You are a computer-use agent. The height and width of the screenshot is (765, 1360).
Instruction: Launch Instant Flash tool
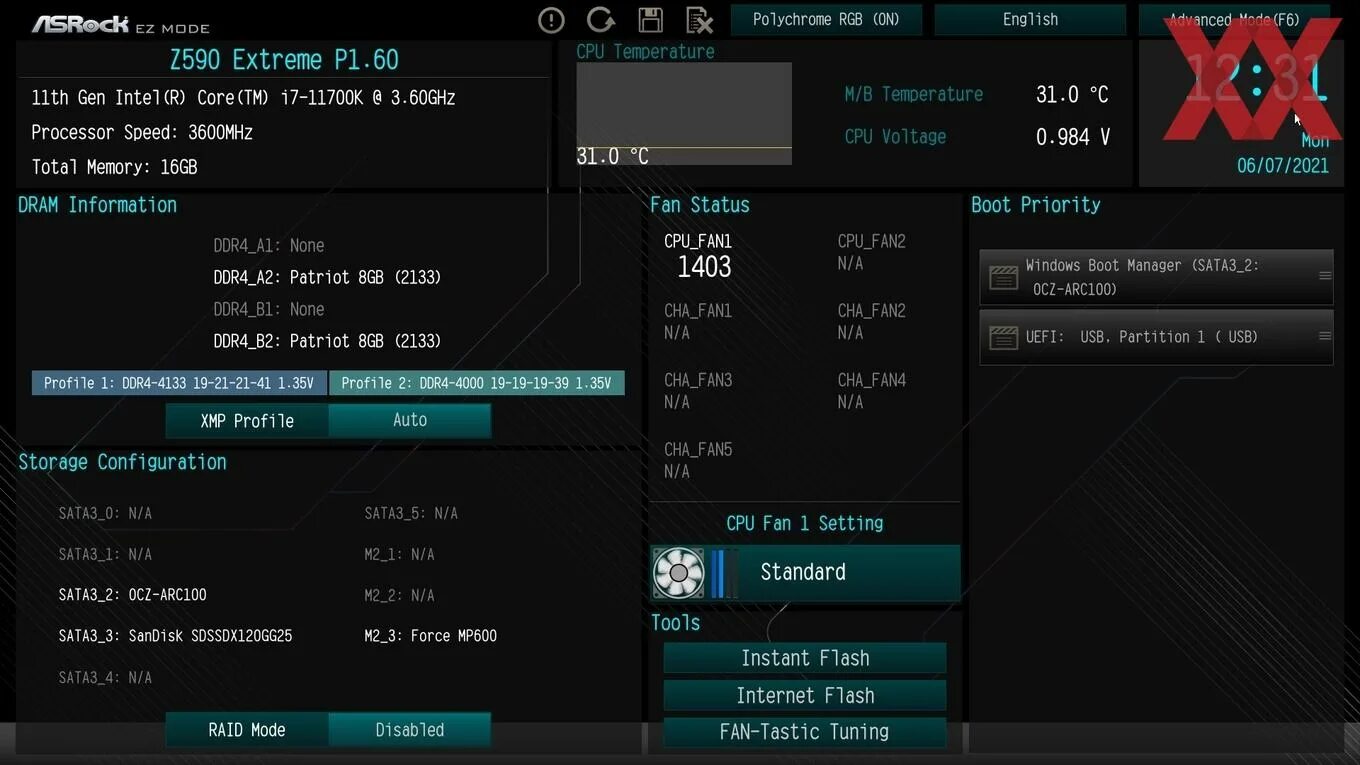coord(805,658)
